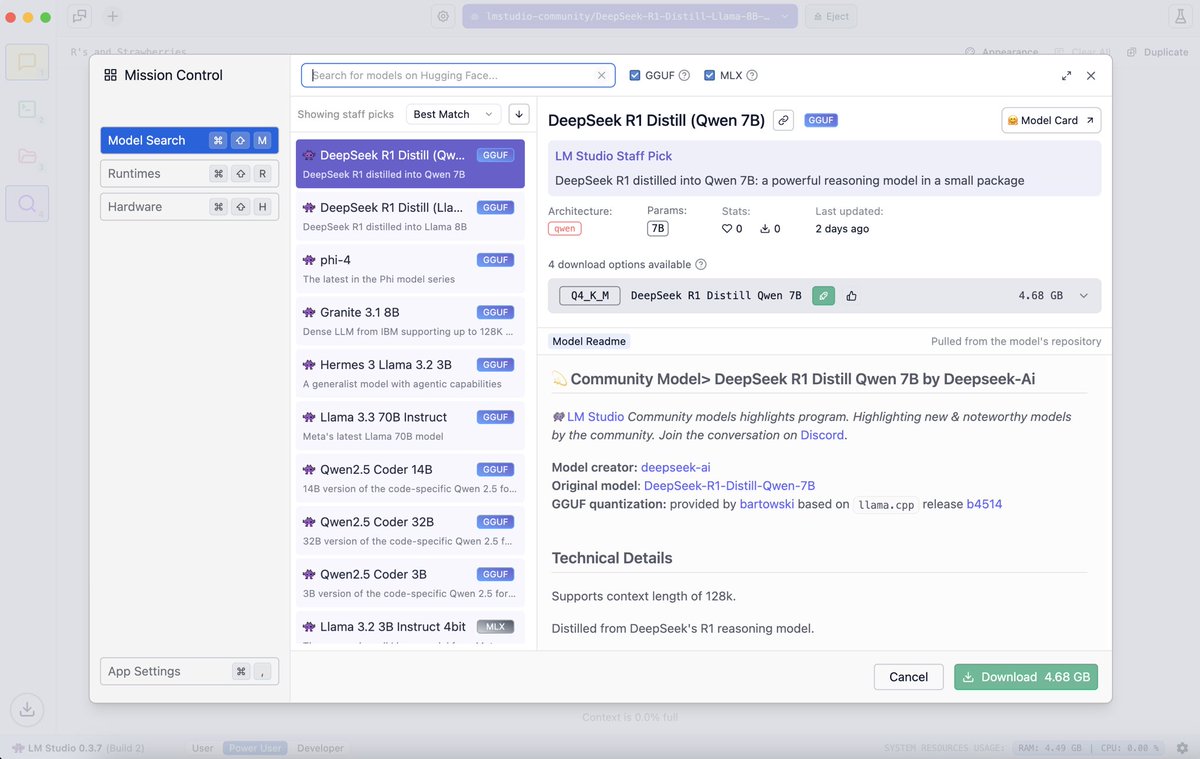This screenshot has width=1200, height=759.
Task: Click the LM Studio logo in status bar
Action: pyautogui.click(x=18, y=748)
